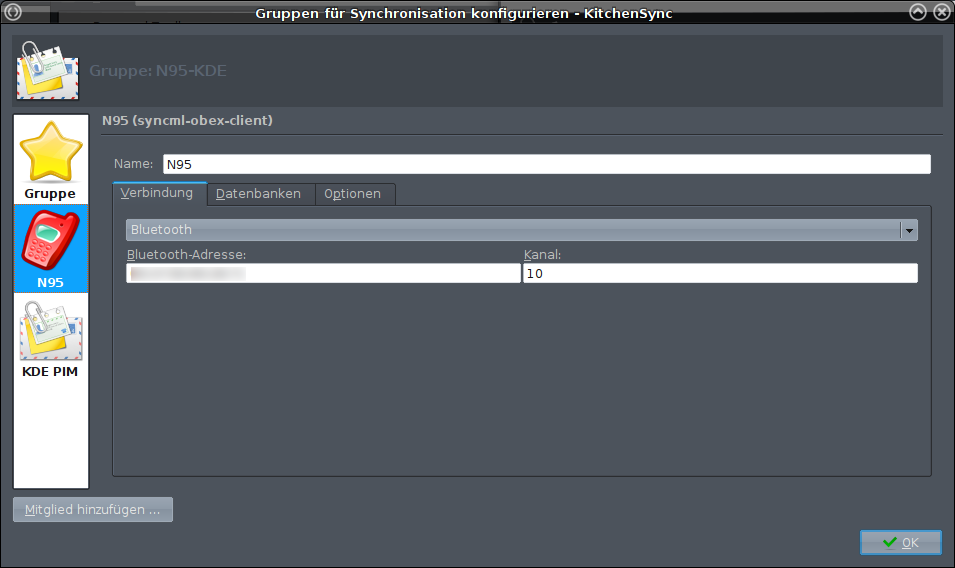Open the window menu icon in title bar
Screen dimensions: 955x568
tap(13, 13)
